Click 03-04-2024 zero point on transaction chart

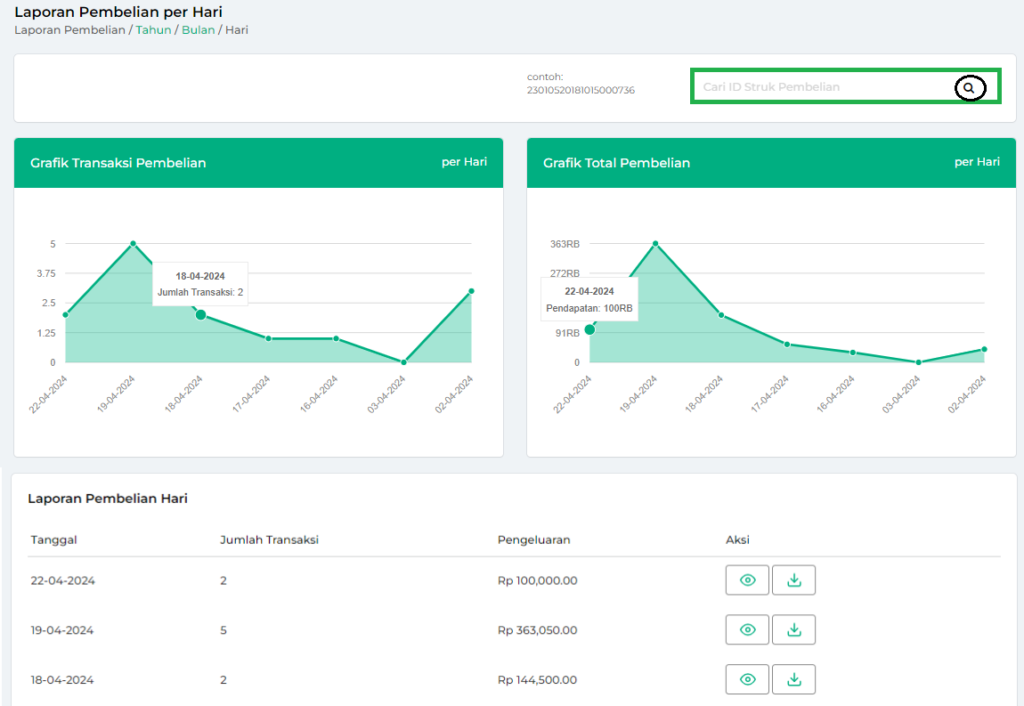click(403, 362)
